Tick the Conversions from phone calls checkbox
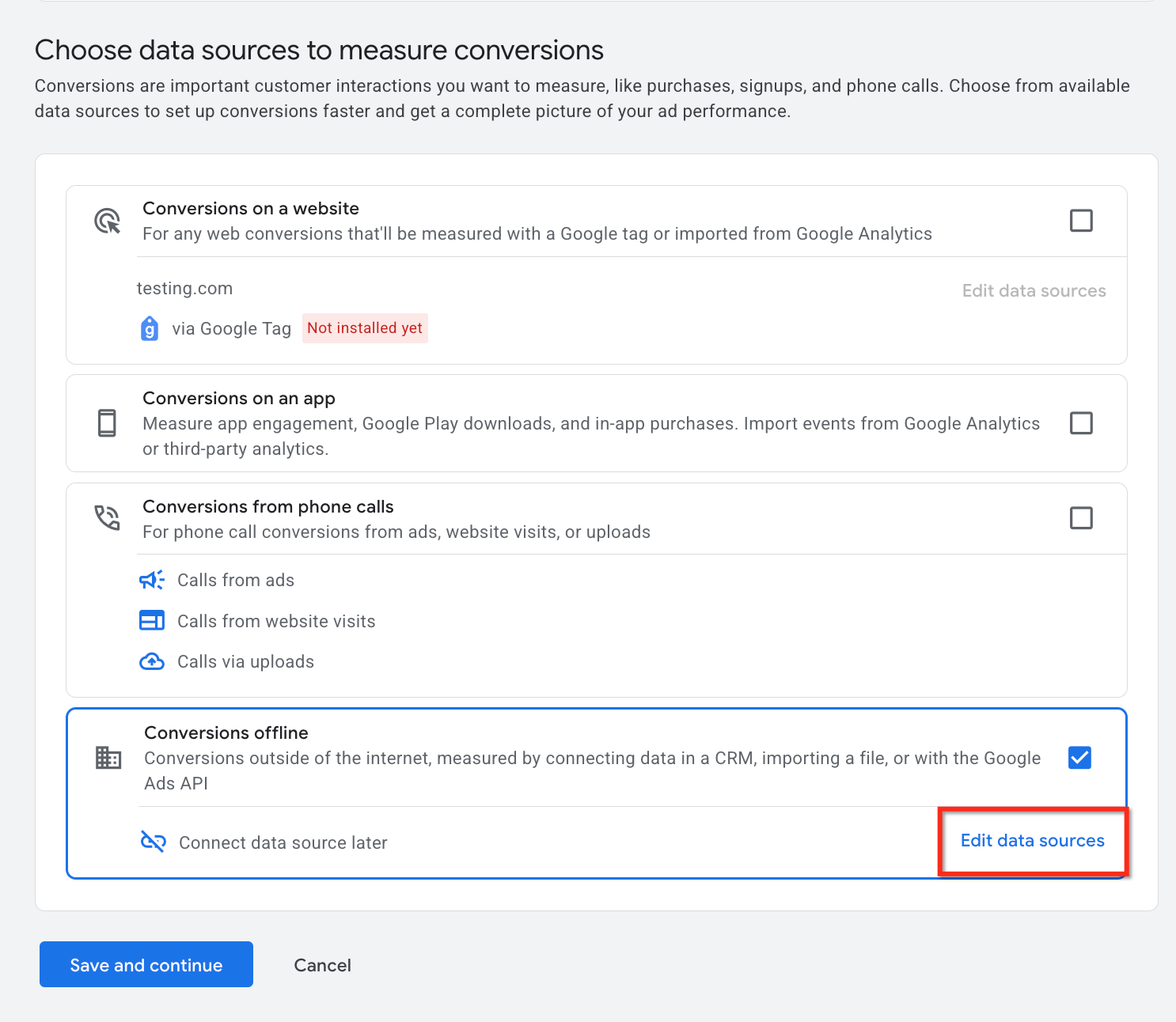Image resolution: width=1176 pixels, height=1022 pixels. click(x=1081, y=518)
